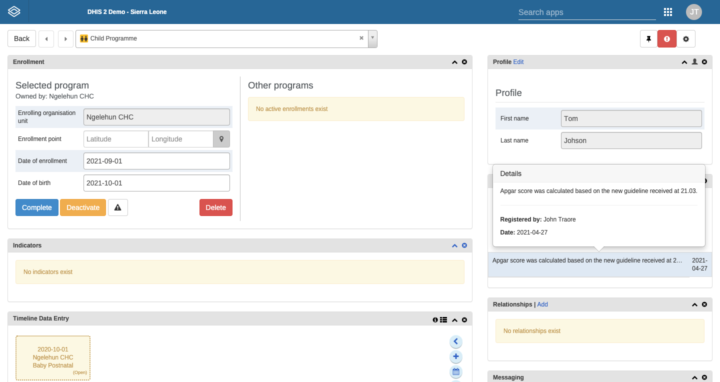Click the enrollment point map marker icon
The image size is (720, 382).
pyautogui.click(x=221, y=139)
